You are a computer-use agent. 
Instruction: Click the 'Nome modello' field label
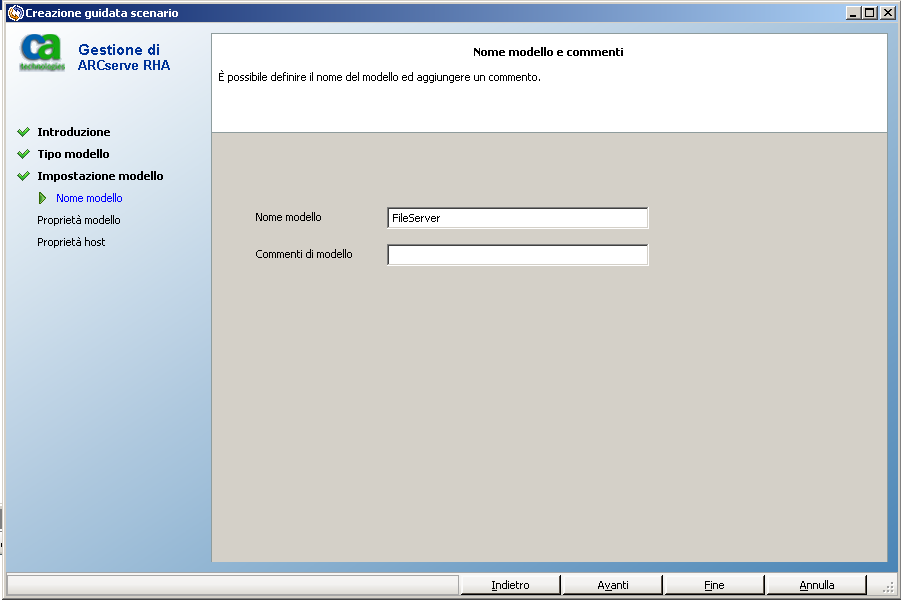pos(288,217)
